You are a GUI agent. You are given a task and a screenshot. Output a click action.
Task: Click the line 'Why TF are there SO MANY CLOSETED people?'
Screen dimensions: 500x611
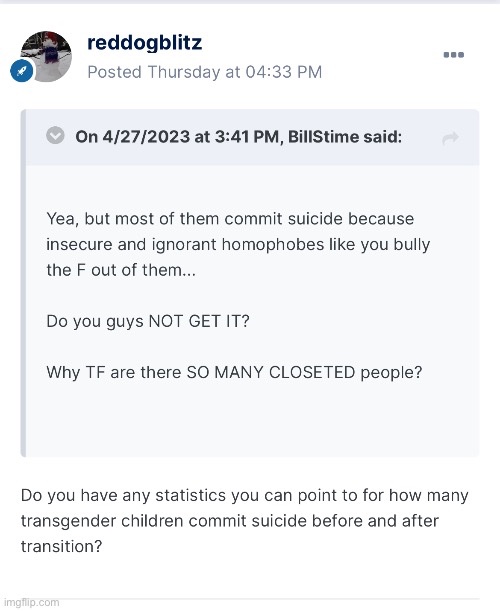point(234,373)
